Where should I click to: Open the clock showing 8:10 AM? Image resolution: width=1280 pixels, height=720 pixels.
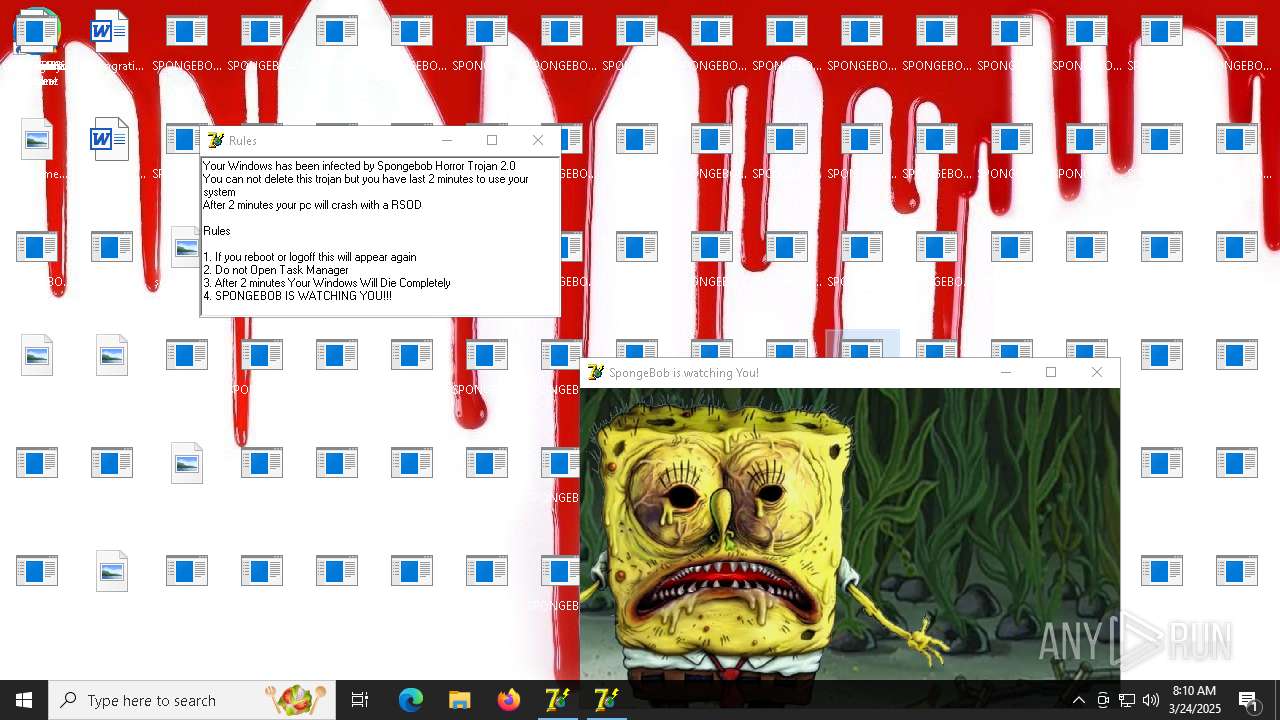pos(1194,700)
